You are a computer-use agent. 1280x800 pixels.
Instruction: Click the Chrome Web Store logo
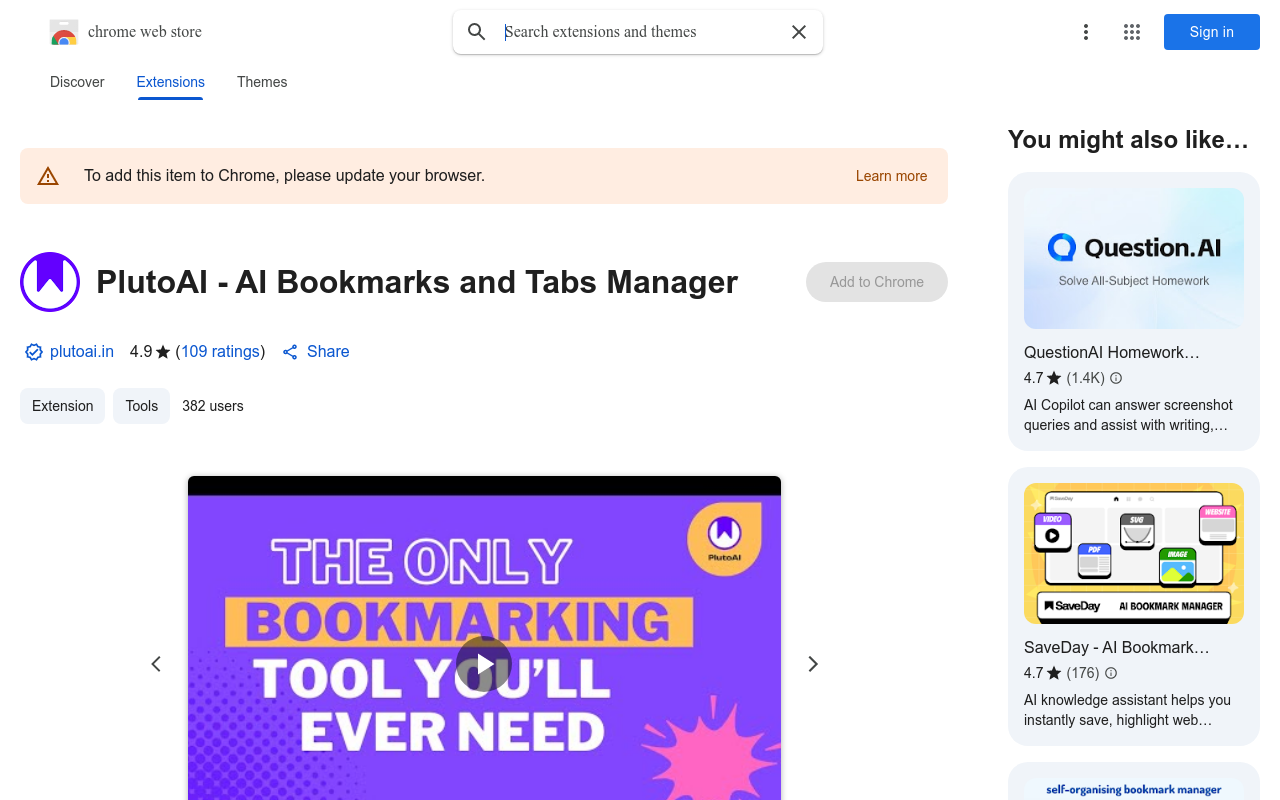(x=64, y=32)
